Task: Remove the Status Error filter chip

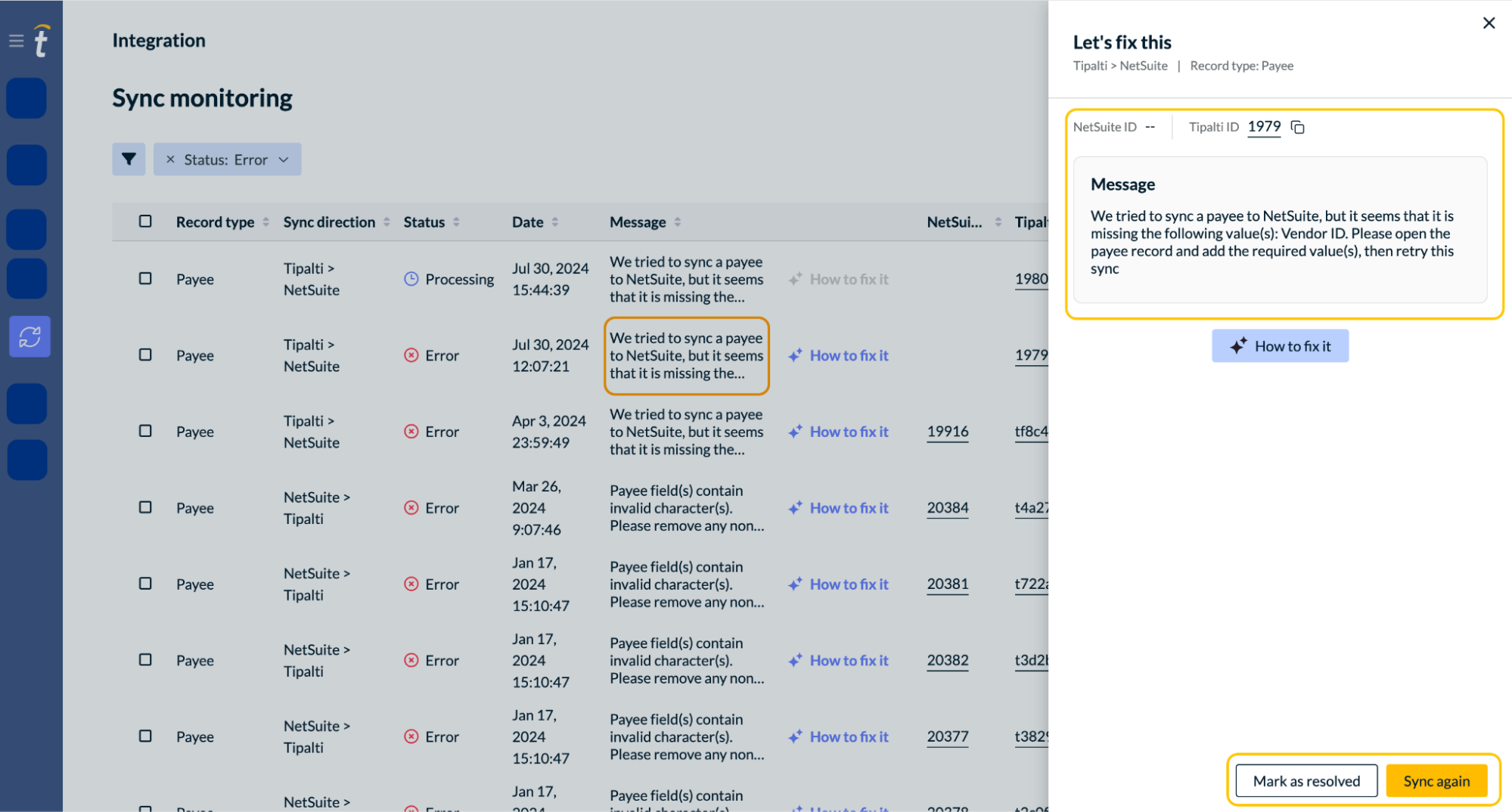Action: click(171, 159)
